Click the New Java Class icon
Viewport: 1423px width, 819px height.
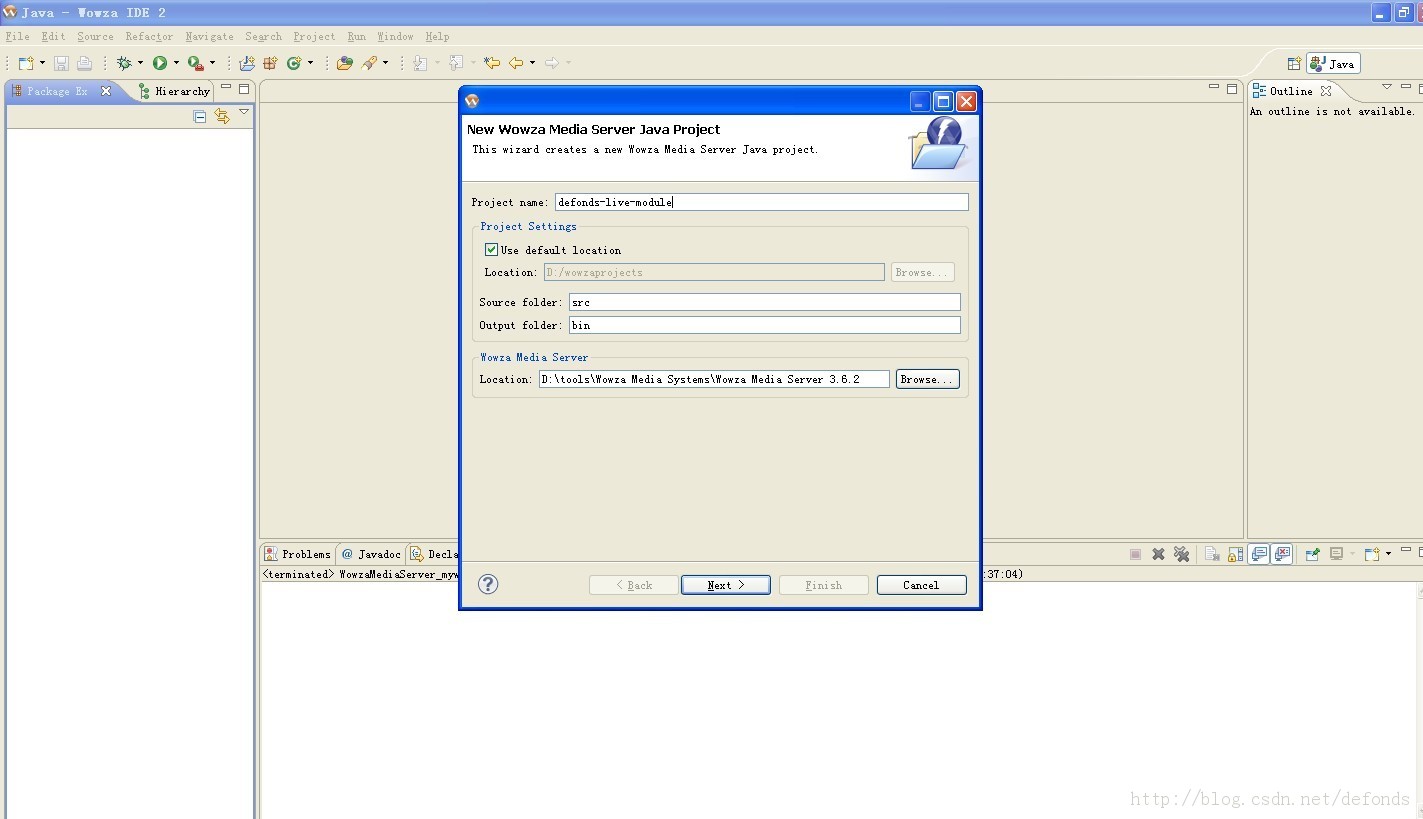click(294, 63)
